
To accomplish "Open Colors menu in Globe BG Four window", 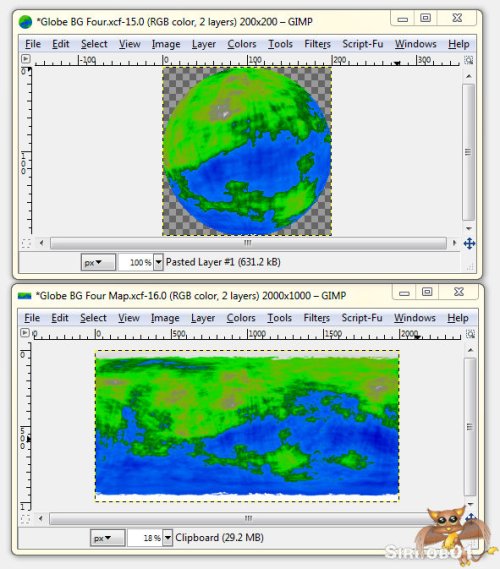I will (242, 44).
